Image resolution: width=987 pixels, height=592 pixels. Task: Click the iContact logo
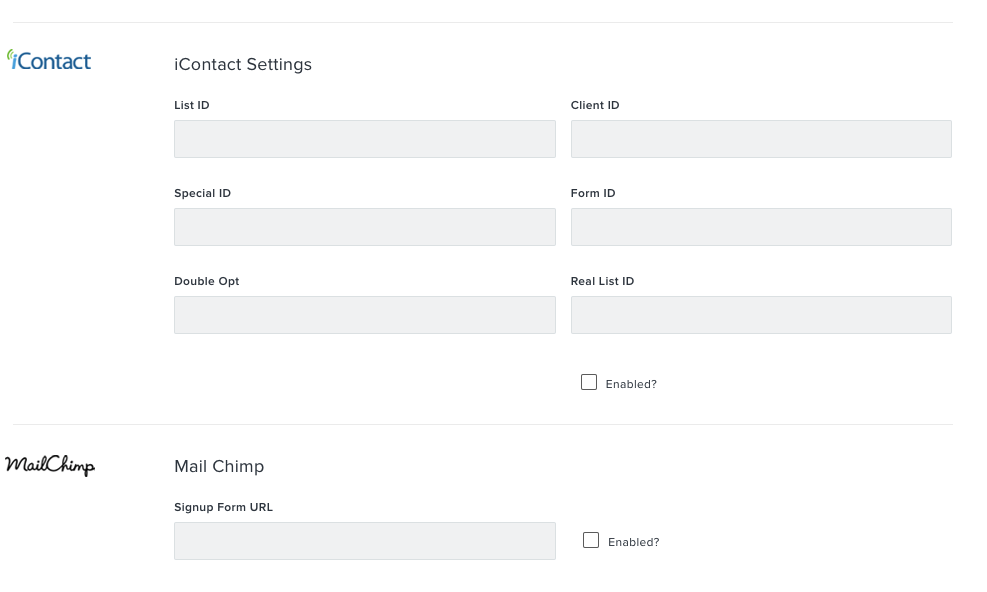(x=49, y=60)
